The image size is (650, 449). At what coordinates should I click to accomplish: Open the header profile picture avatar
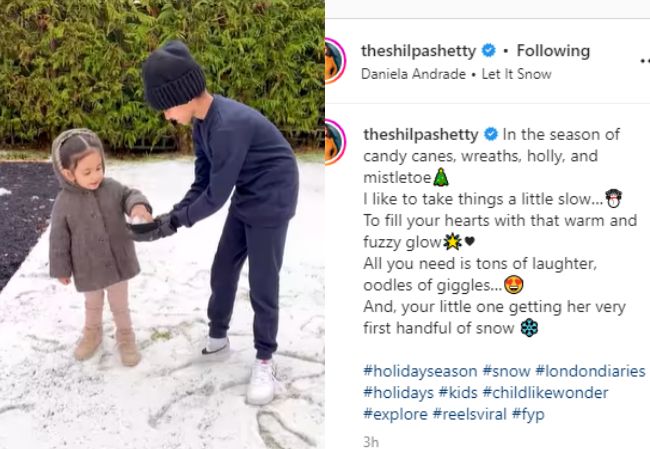click(335, 61)
